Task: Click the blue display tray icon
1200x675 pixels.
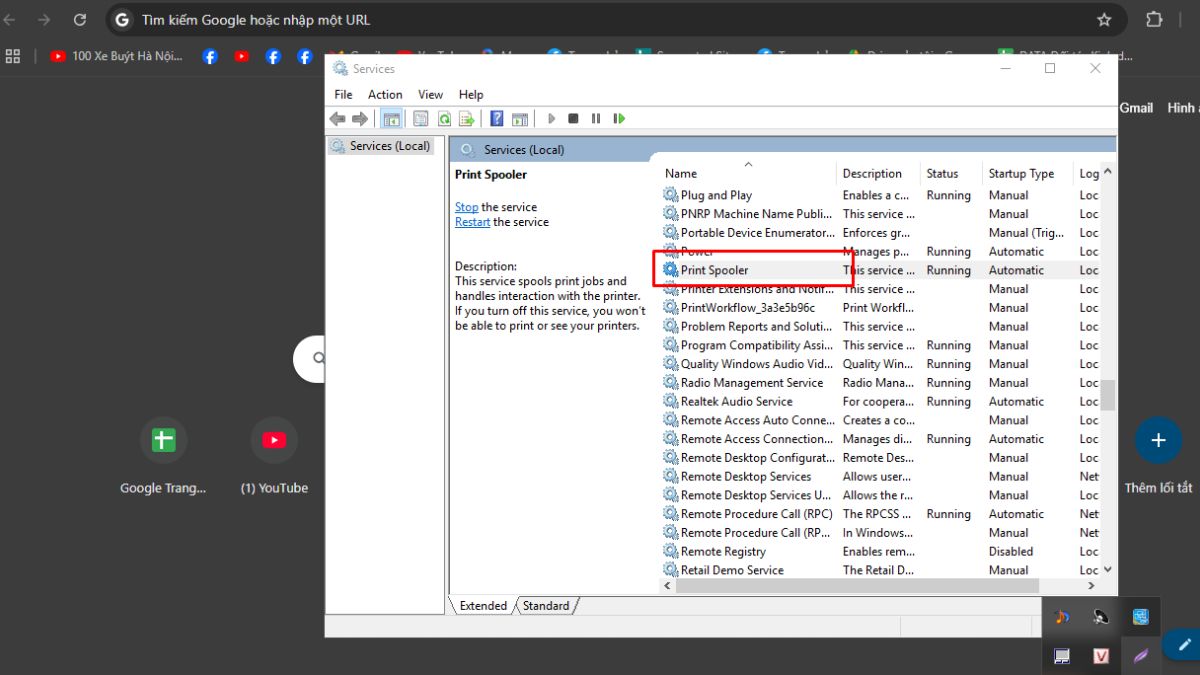Action: pyautogui.click(x=1140, y=617)
